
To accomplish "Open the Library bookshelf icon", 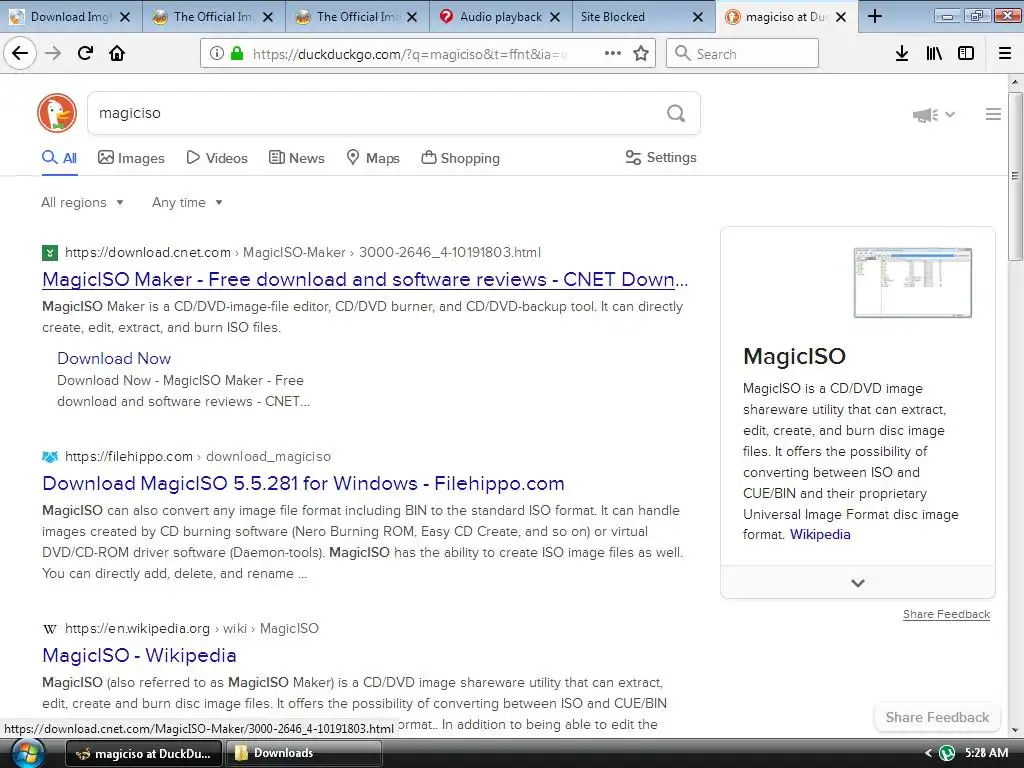I will click(x=934, y=53).
